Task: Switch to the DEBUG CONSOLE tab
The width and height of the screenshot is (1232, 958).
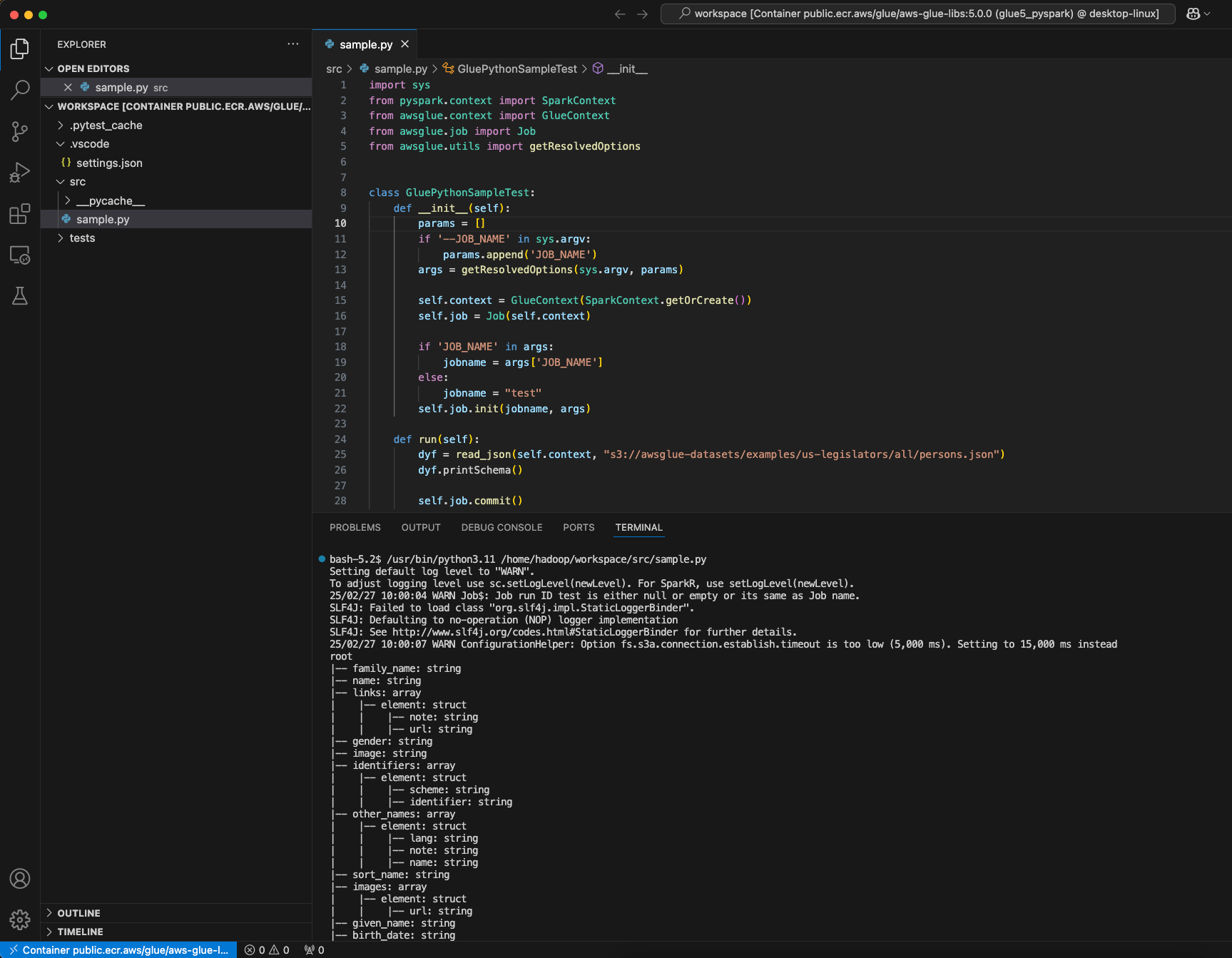Action: [x=502, y=527]
